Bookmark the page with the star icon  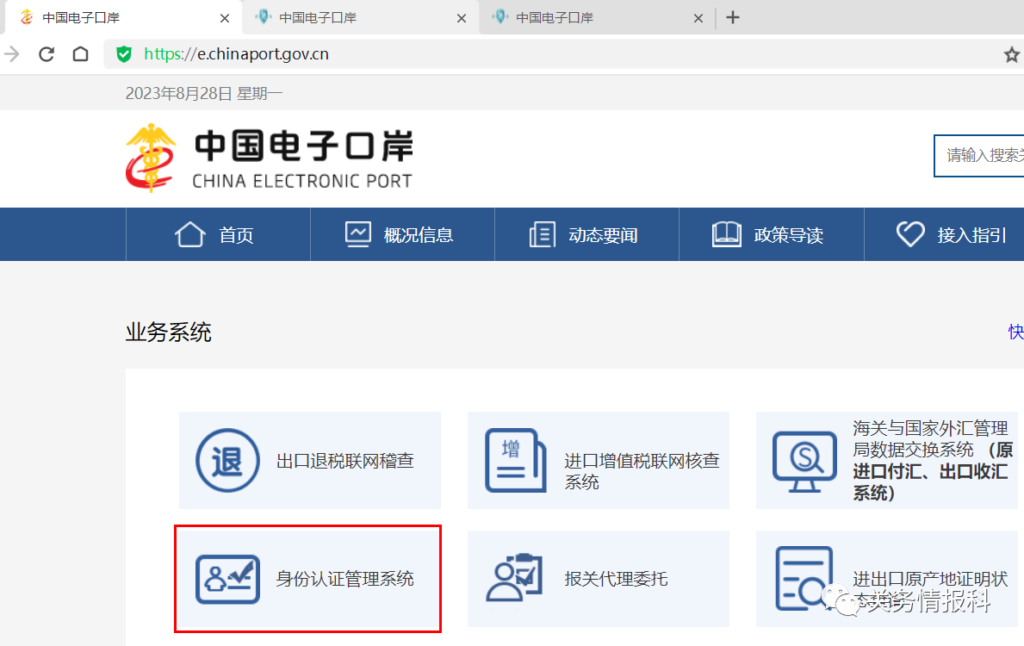pos(1012,55)
